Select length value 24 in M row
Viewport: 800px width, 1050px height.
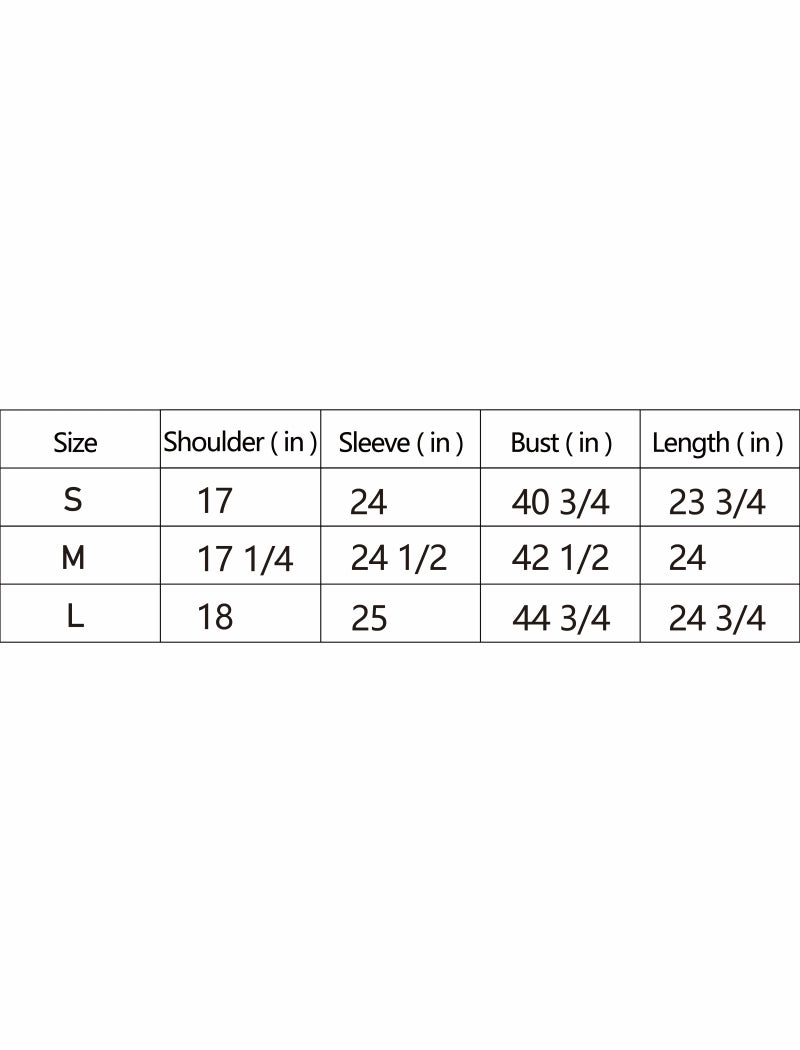click(x=687, y=558)
